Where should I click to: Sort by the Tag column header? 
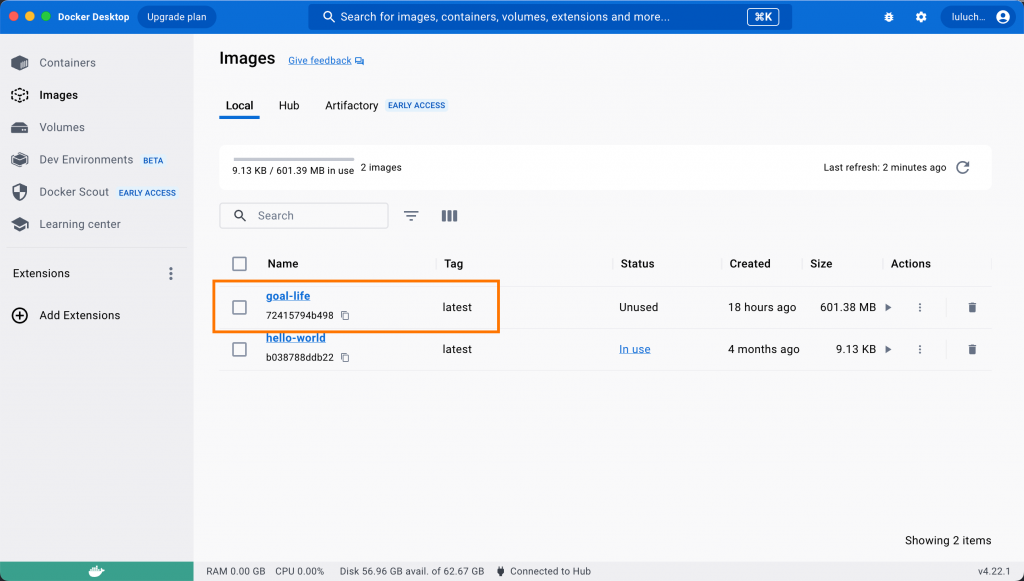coord(453,264)
